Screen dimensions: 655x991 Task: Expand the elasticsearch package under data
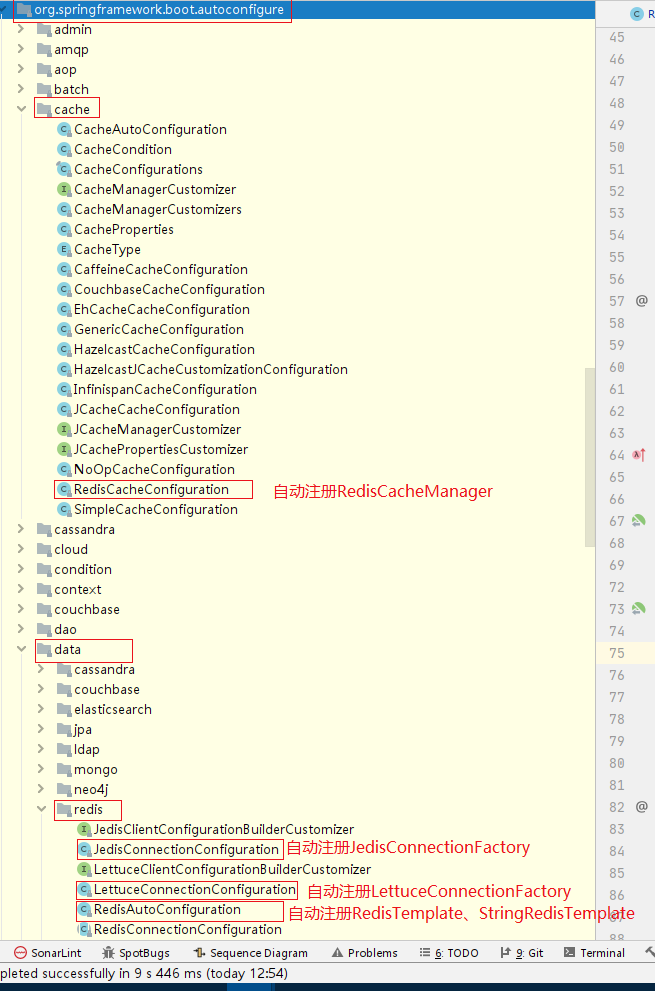40,708
